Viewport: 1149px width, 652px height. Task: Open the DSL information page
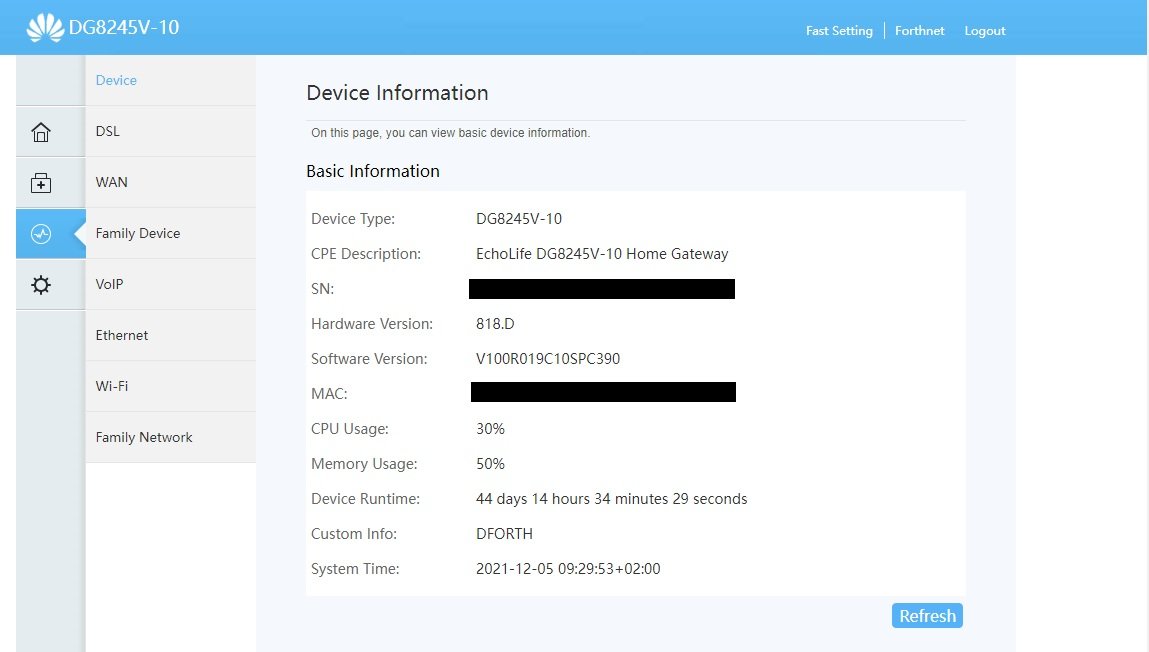coord(108,131)
